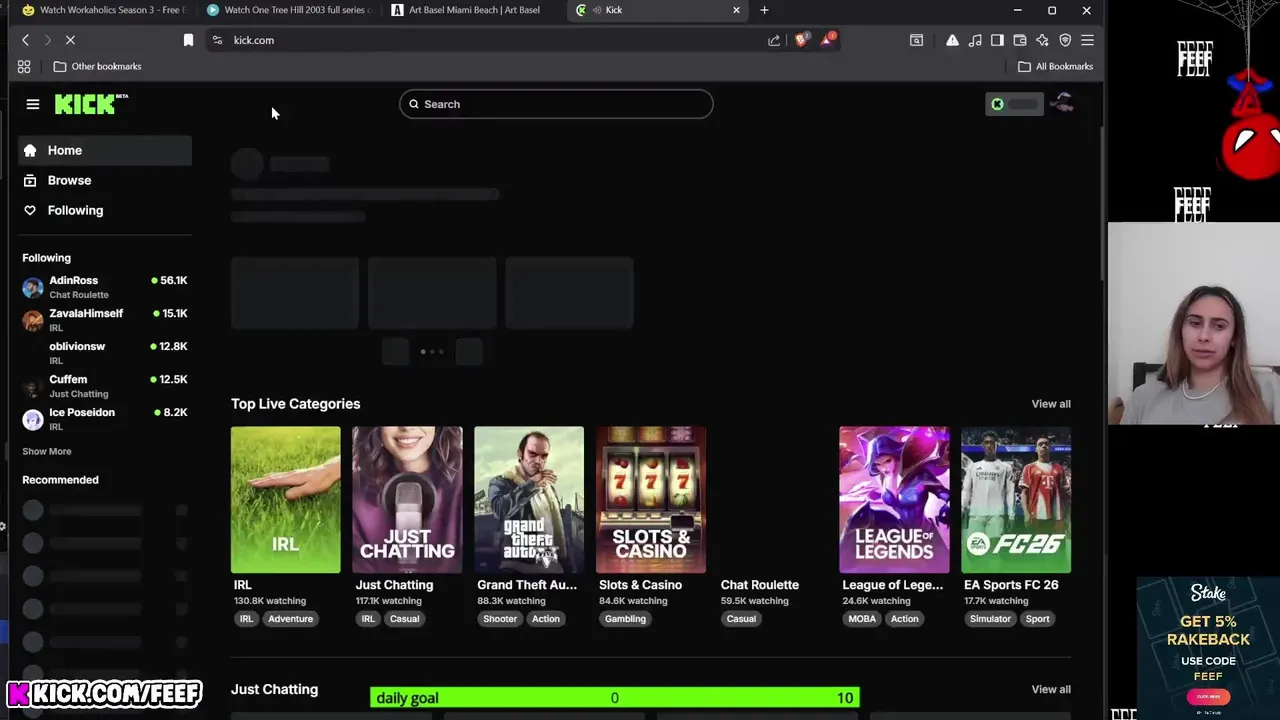1280x720 pixels.
Task: Switch to One Tree Hill tab
Action: click(288, 10)
